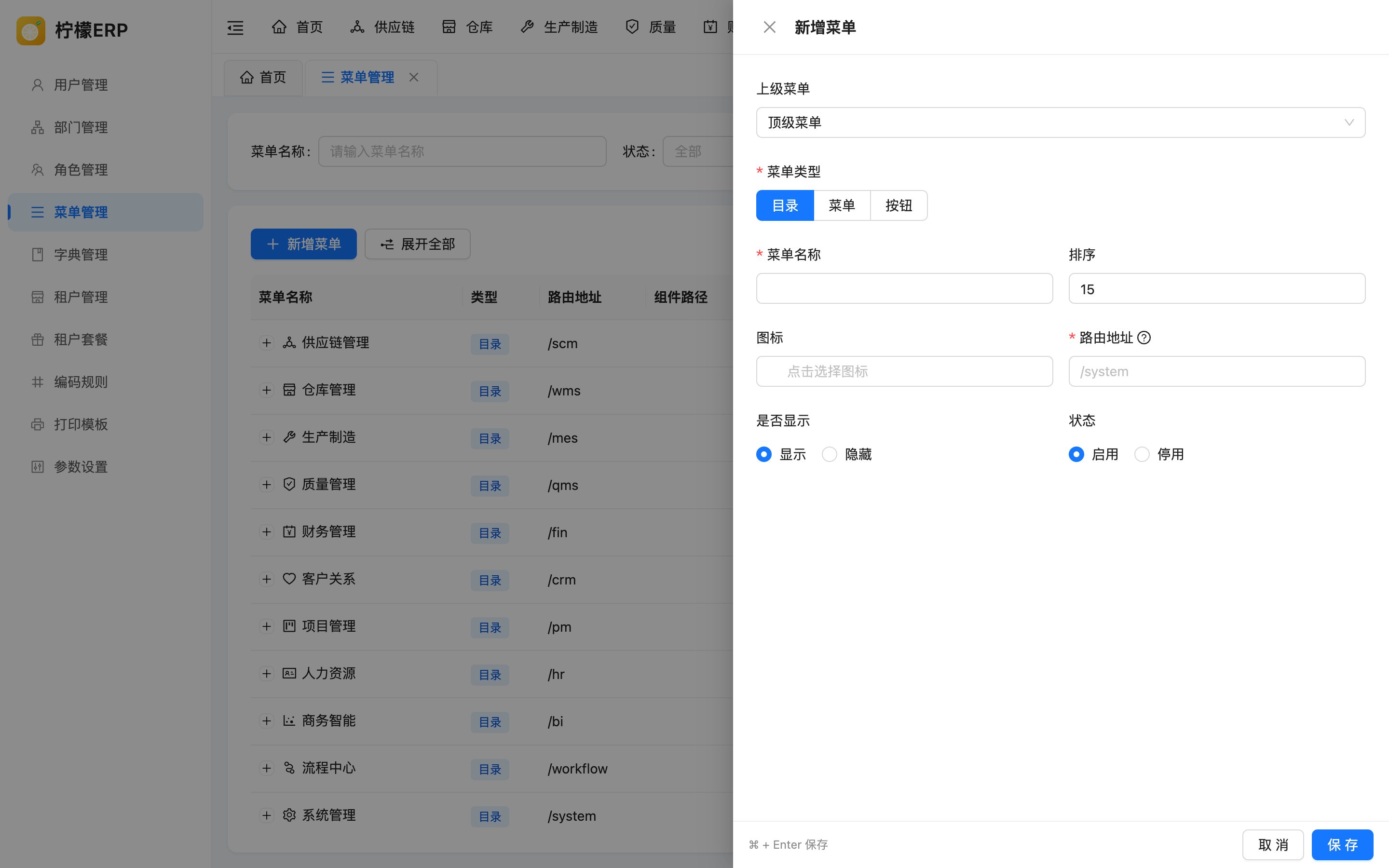Click the 供应链管理 row icon
The height and width of the screenshot is (868, 1389).
coord(289,343)
